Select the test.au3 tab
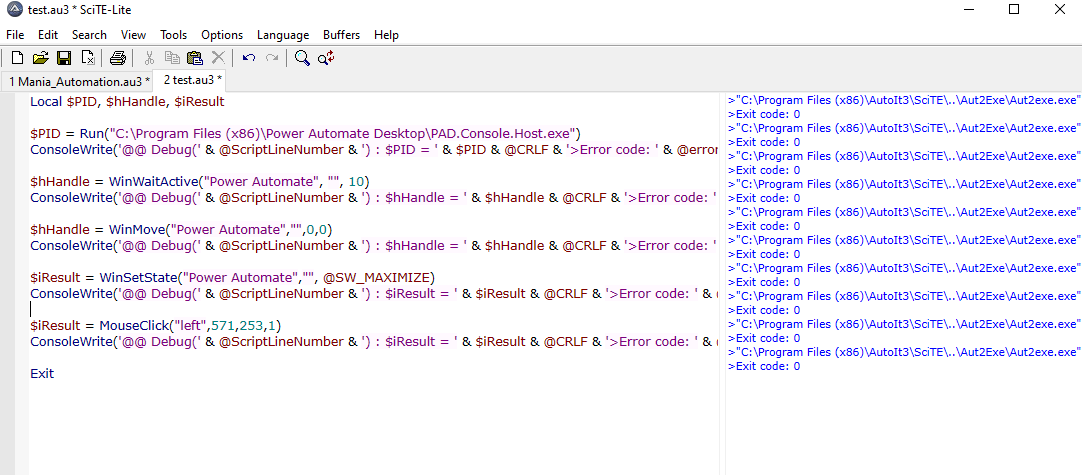This screenshot has width=1082, height=475. tap(193, 80)
